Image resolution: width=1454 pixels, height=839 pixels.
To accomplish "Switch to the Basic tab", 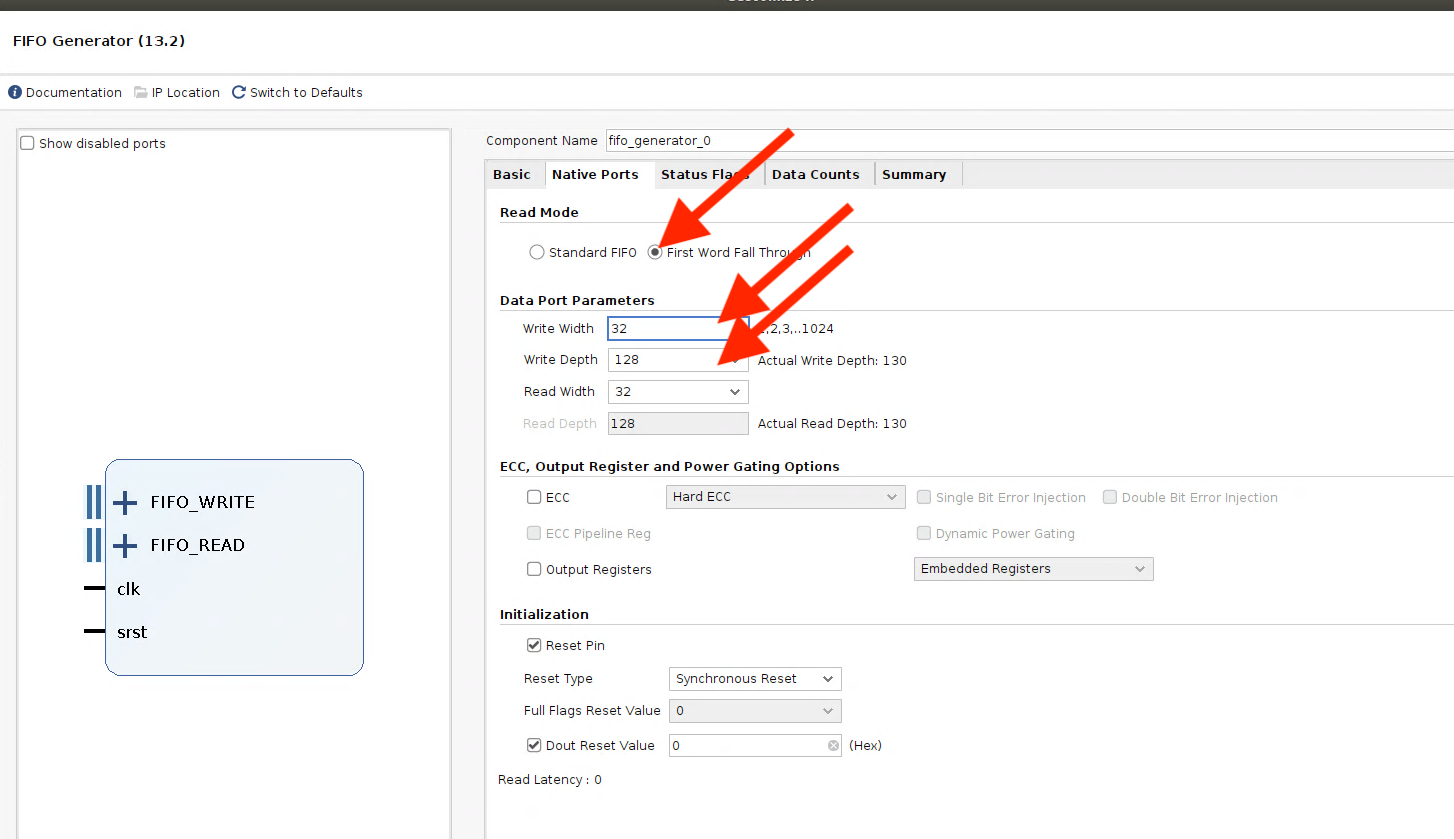I will (x=512, y=174).
